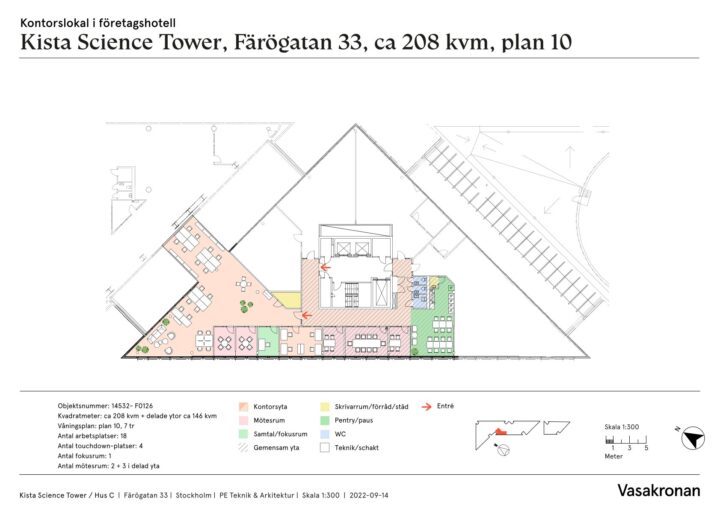Click the "Kontorsyta" legend label
This screenshot has height=509, width=720.
coord(270,407)
